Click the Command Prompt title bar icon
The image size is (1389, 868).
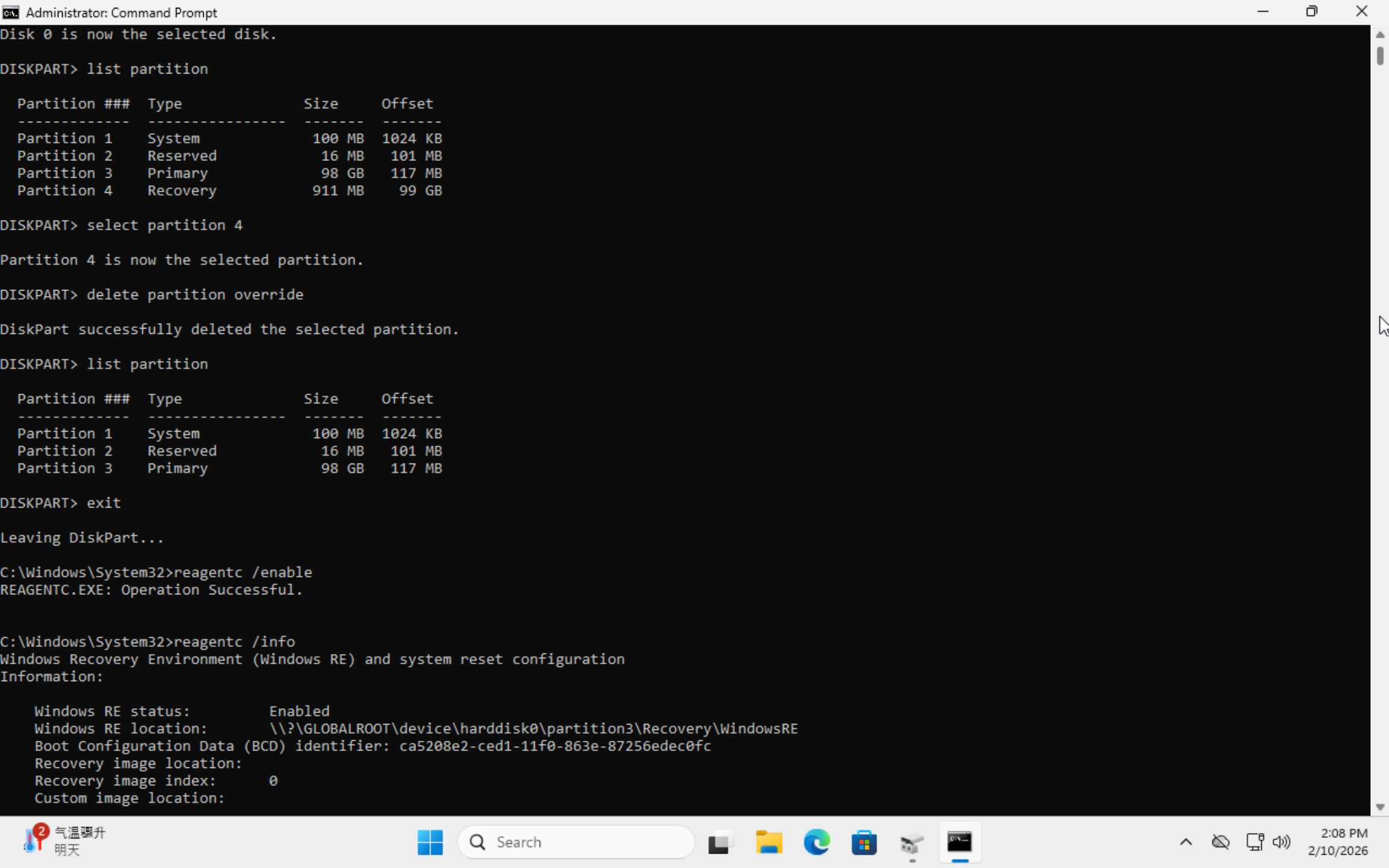point(11,12)
